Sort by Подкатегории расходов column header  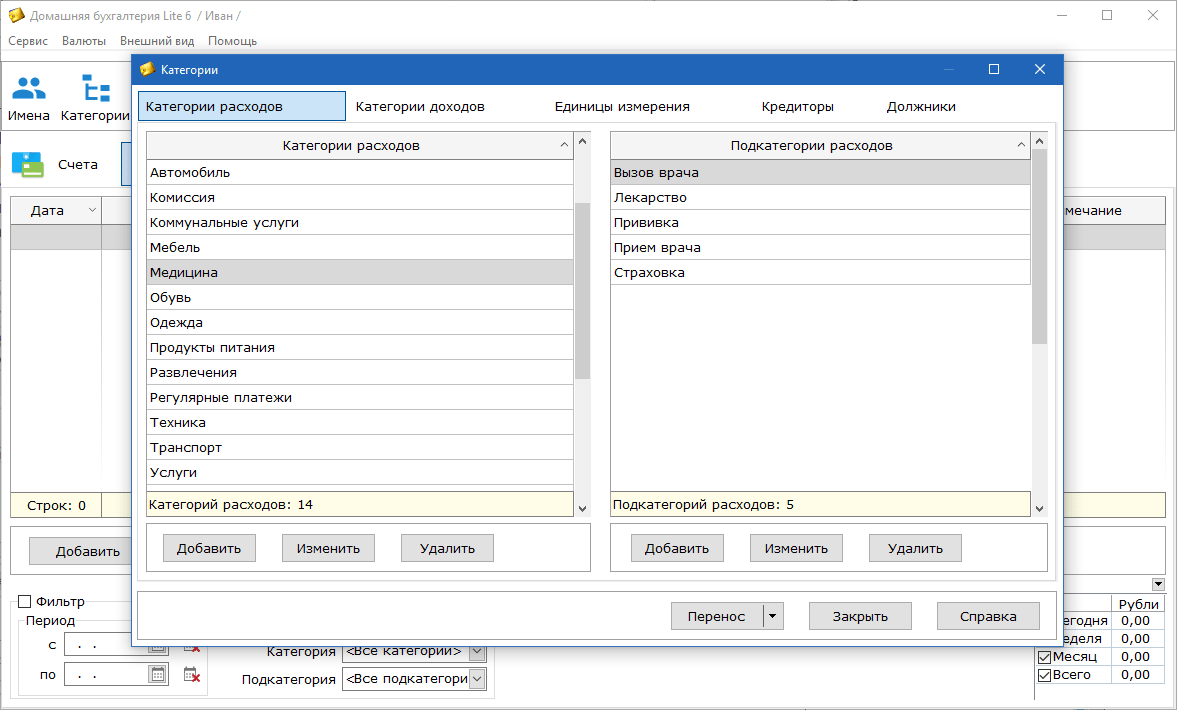820,146
